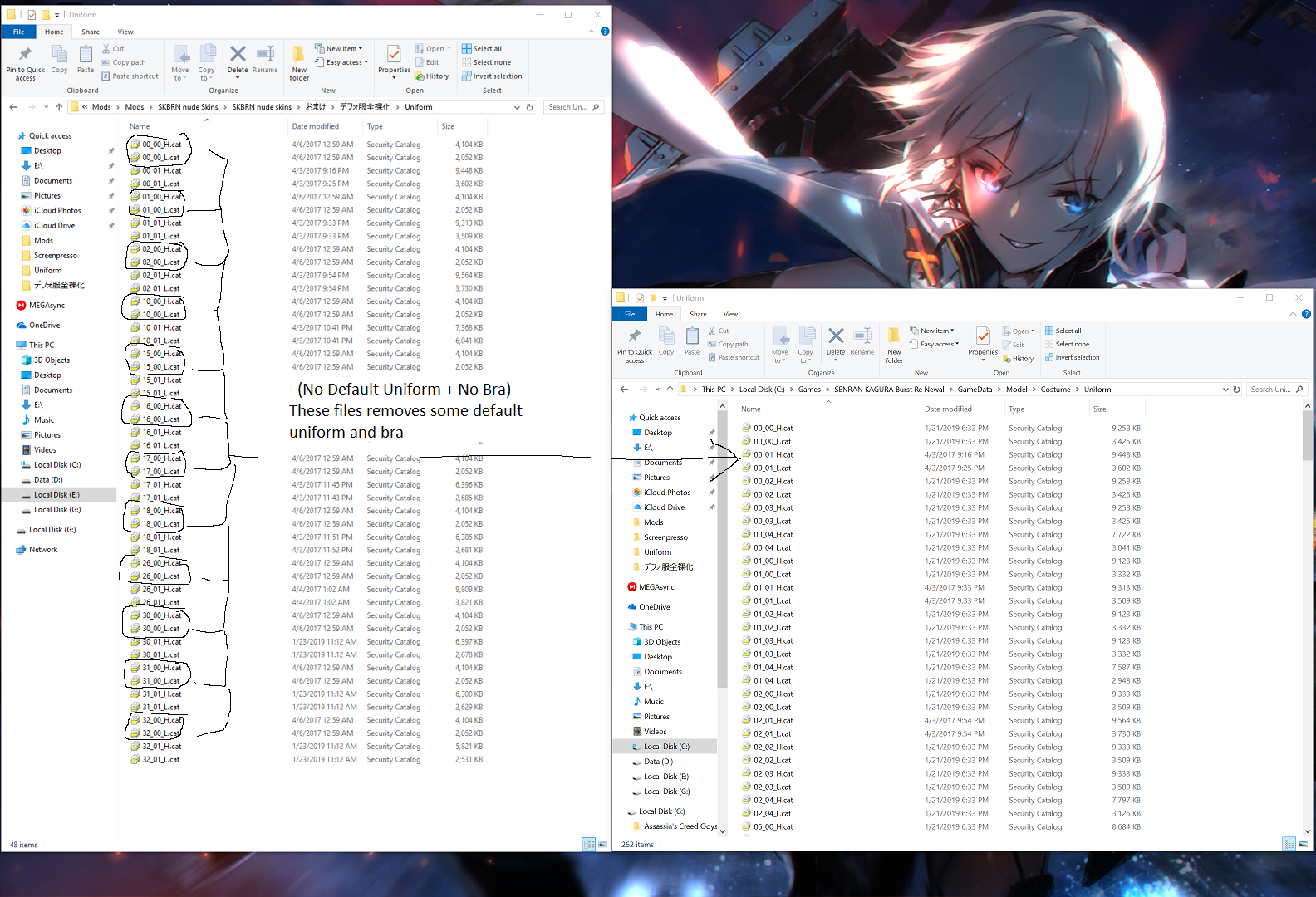Open Easy access dropdown in SKBRN mods window
This screenshot has width=1316, height=897.
click(341, 62)
